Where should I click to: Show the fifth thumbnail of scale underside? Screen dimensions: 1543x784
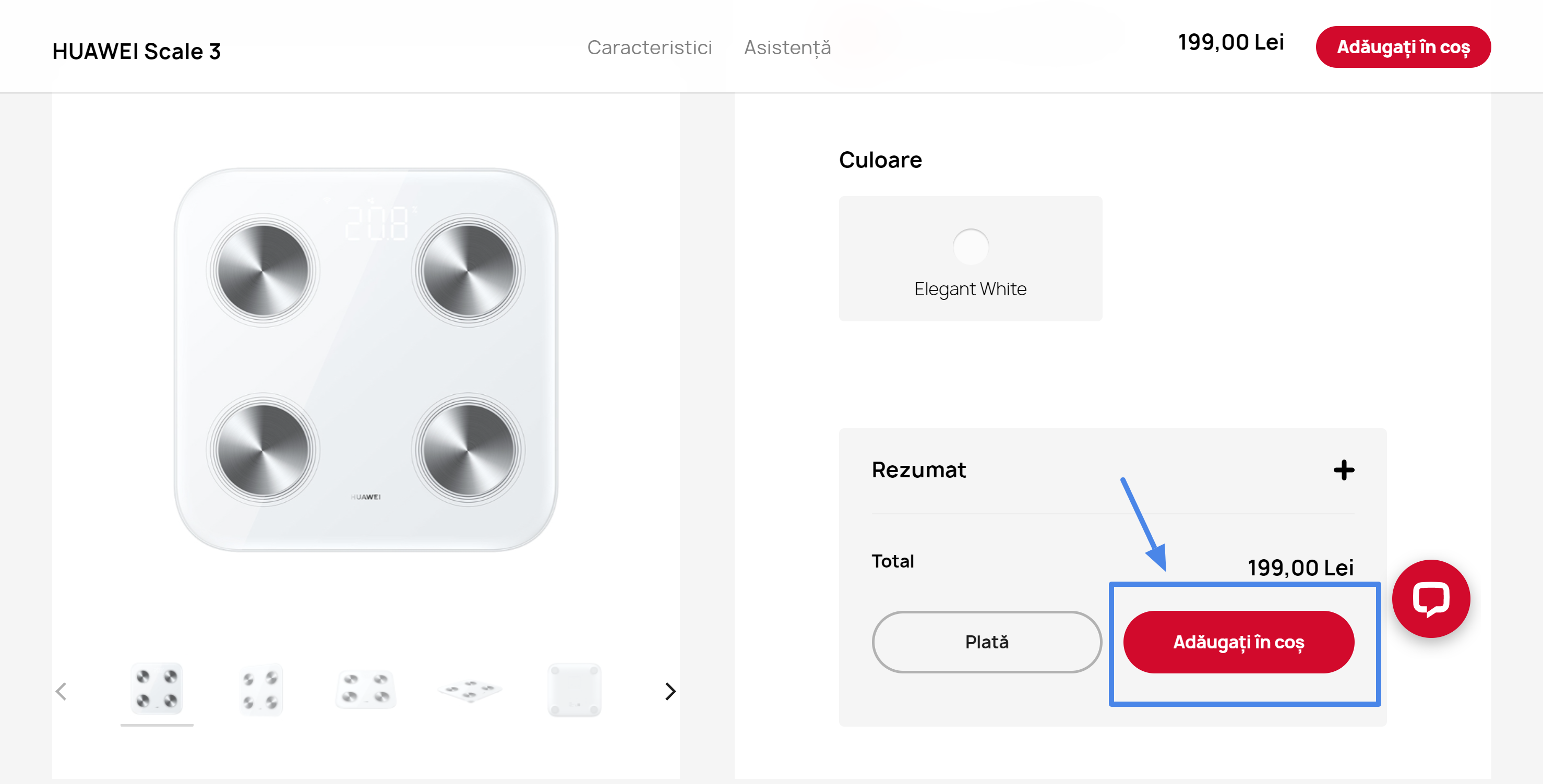(575, 690)
